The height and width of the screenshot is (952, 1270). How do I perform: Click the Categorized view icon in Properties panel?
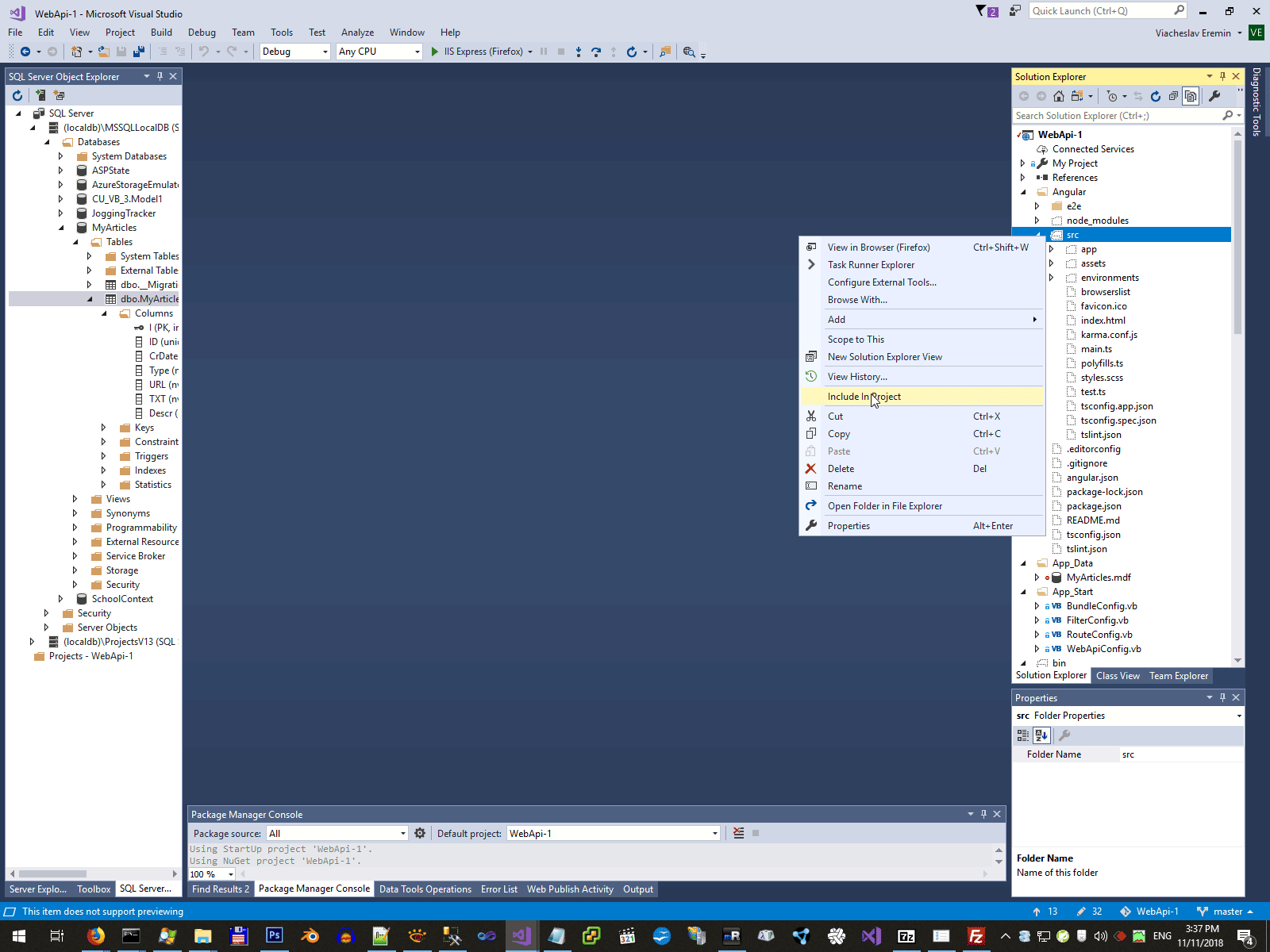tap(1023, 735)
